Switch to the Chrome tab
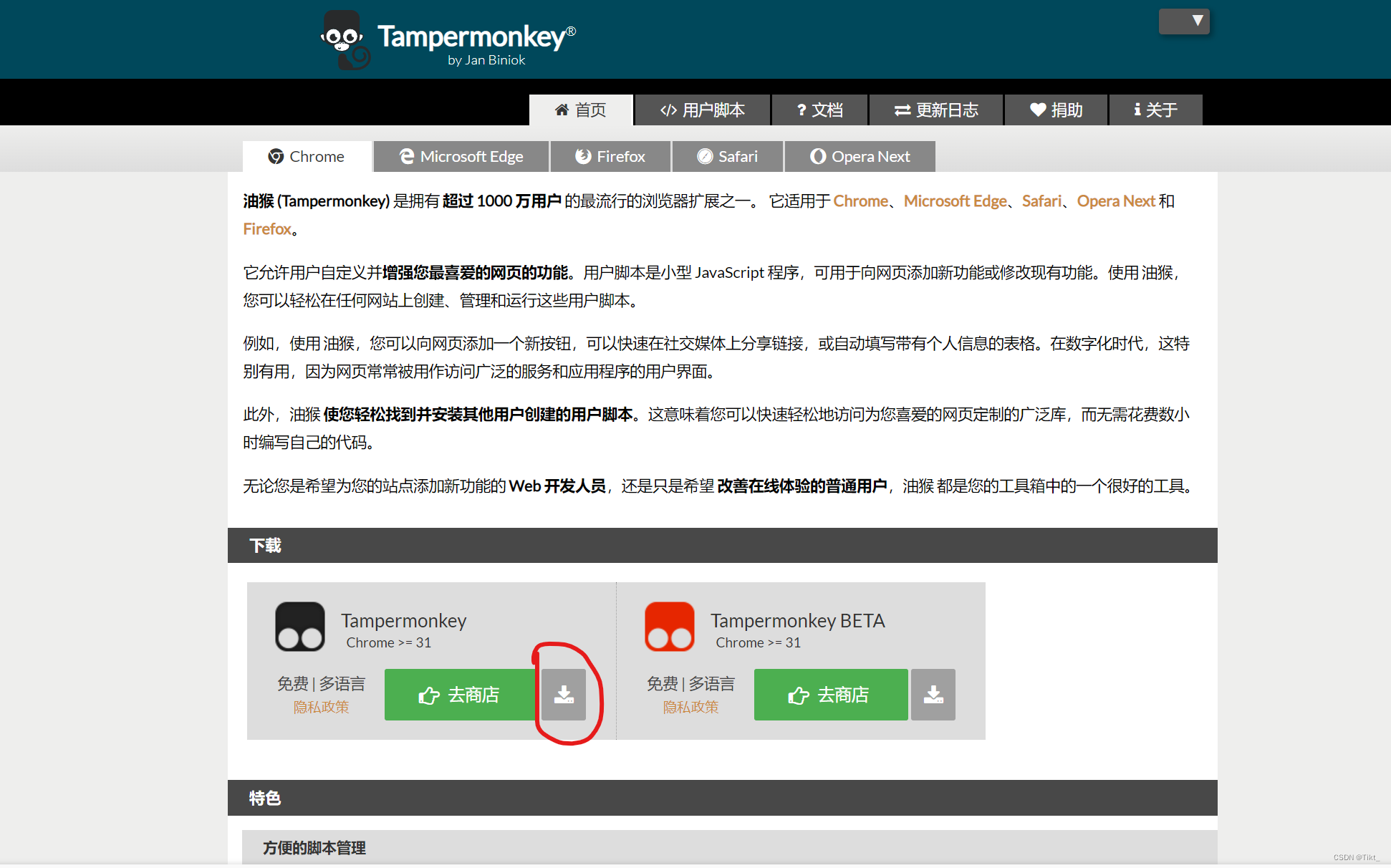 pyautogui.click(x=306, y=155)
